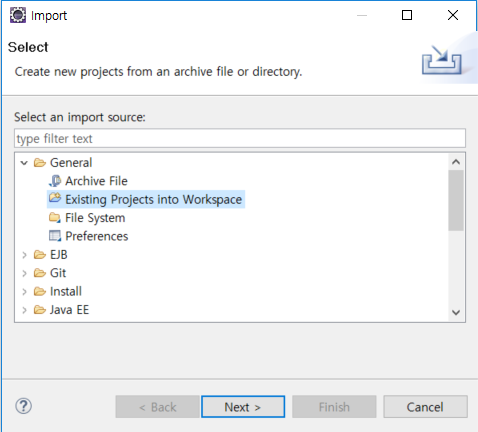Open the help question mark icon
This screenshot has height=432, width=478.
click(x=24, y=406)
